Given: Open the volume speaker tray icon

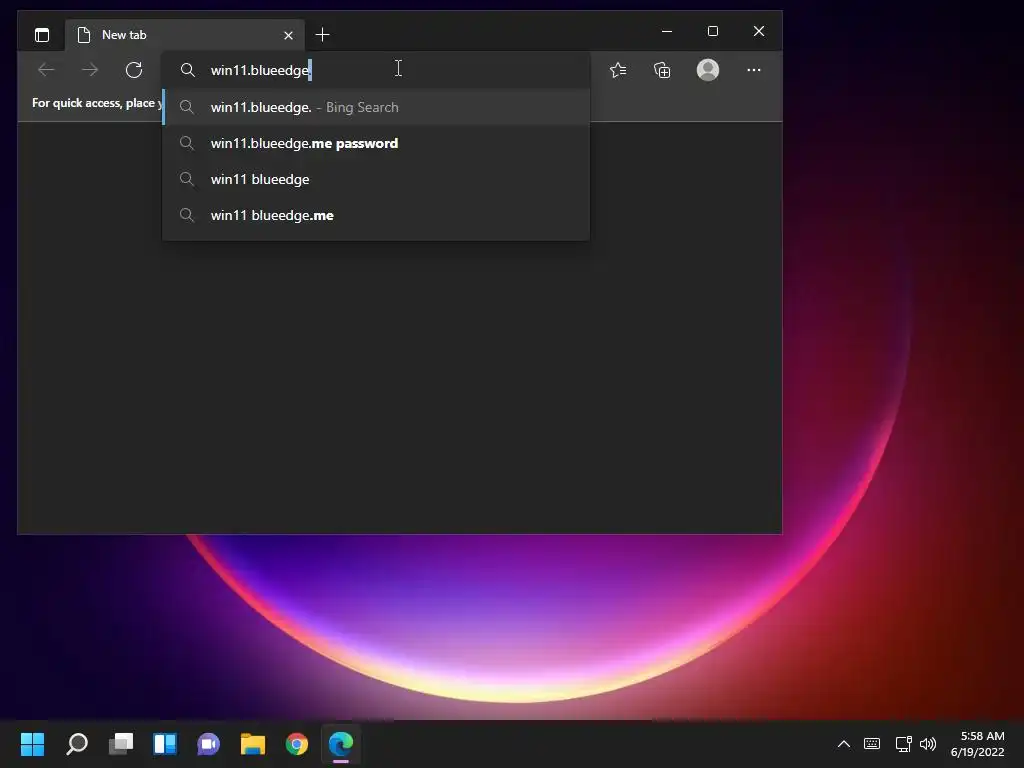Looking at the screenshot, I should click(928, 744).
